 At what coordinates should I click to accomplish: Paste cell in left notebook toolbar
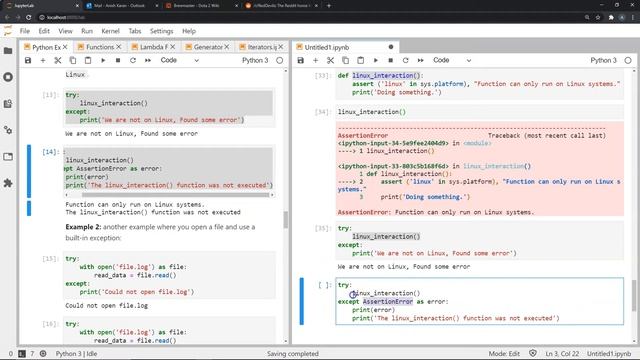click(x=88, y=60)
